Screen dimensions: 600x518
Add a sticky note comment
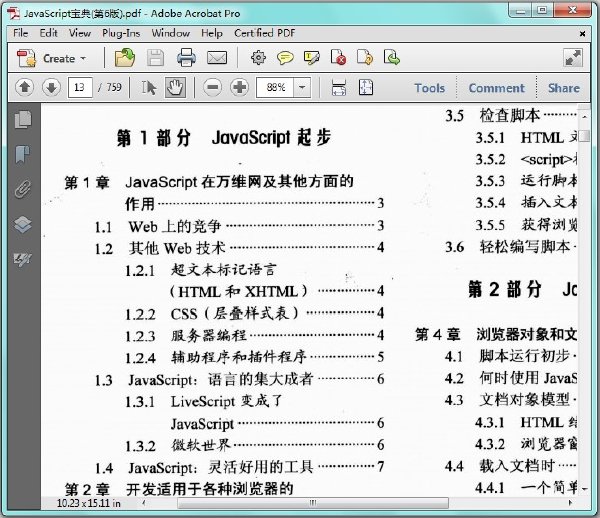coord(285,58)
